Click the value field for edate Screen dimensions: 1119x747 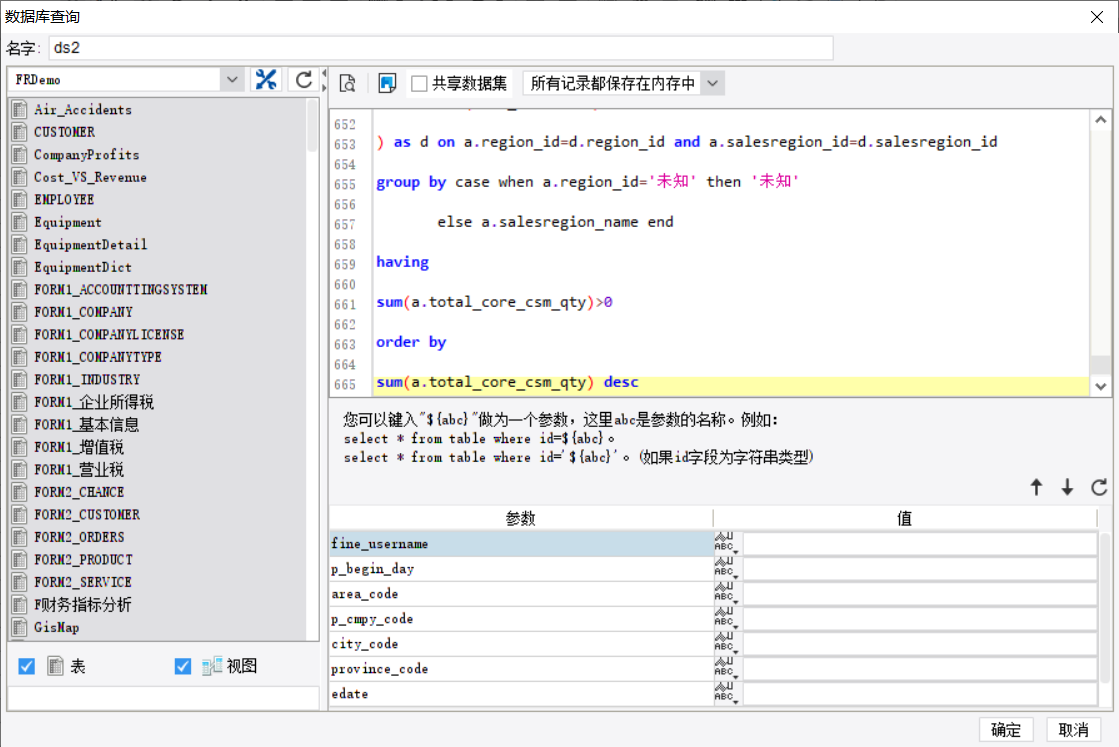click(x=919, y=693)
